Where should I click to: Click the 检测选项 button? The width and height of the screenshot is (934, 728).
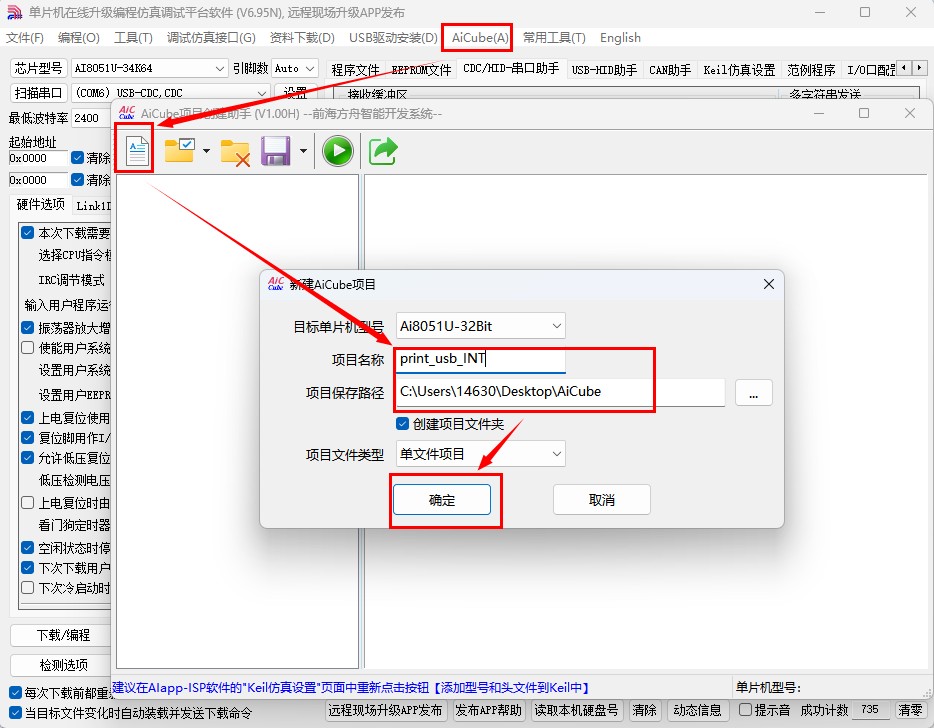63,665
